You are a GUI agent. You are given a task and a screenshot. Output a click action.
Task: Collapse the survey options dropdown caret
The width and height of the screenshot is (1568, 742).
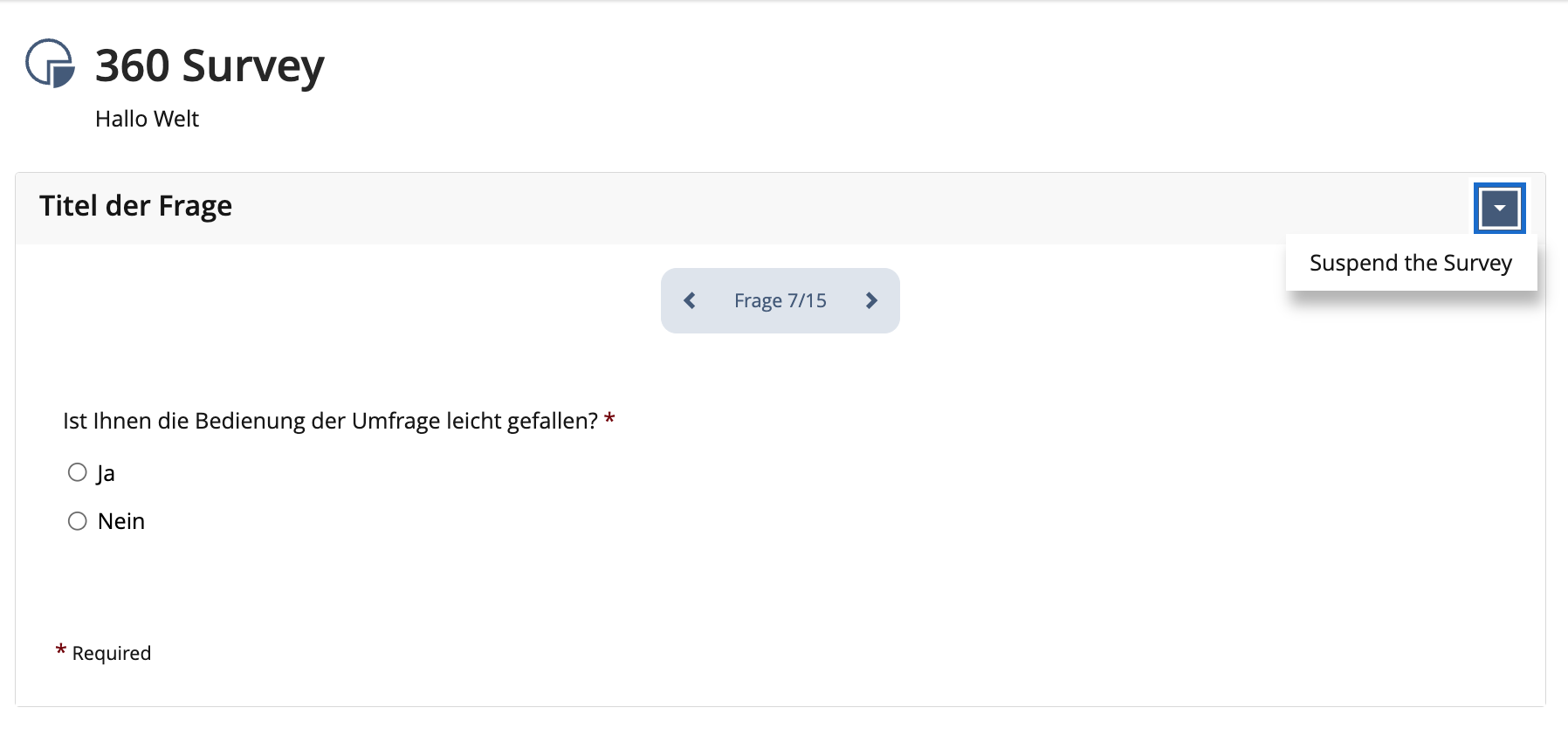coord(1499,208)
